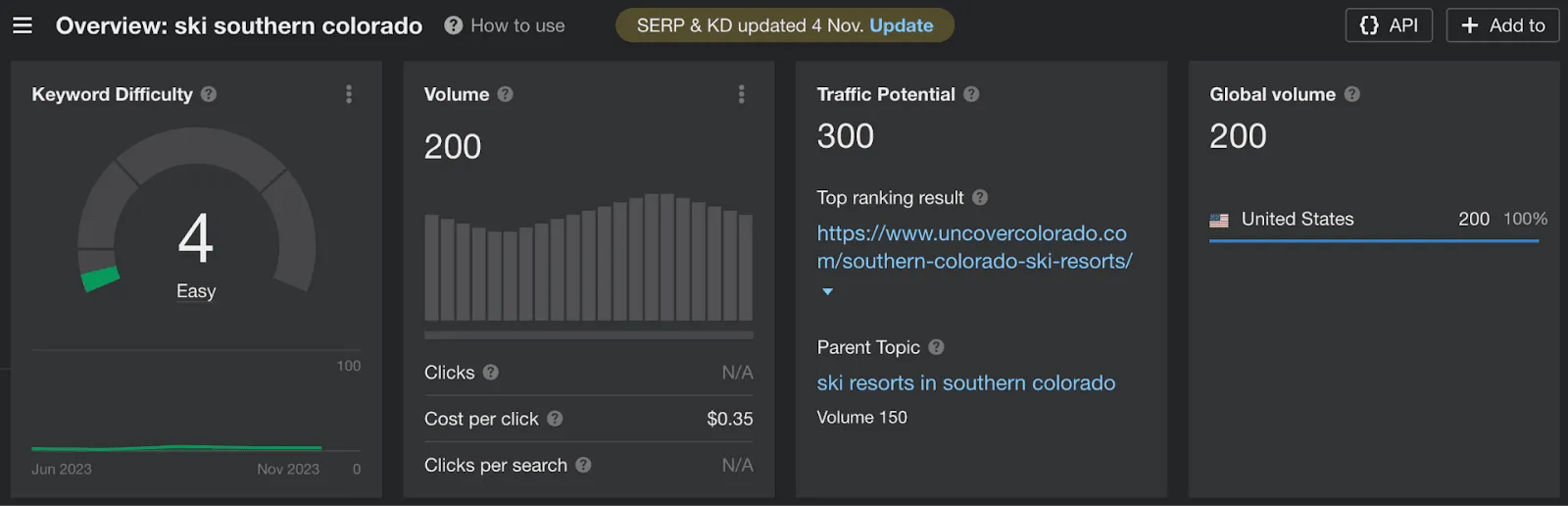Click the API button
This screenshot has width=1568, height=506.
(1389, 25)
